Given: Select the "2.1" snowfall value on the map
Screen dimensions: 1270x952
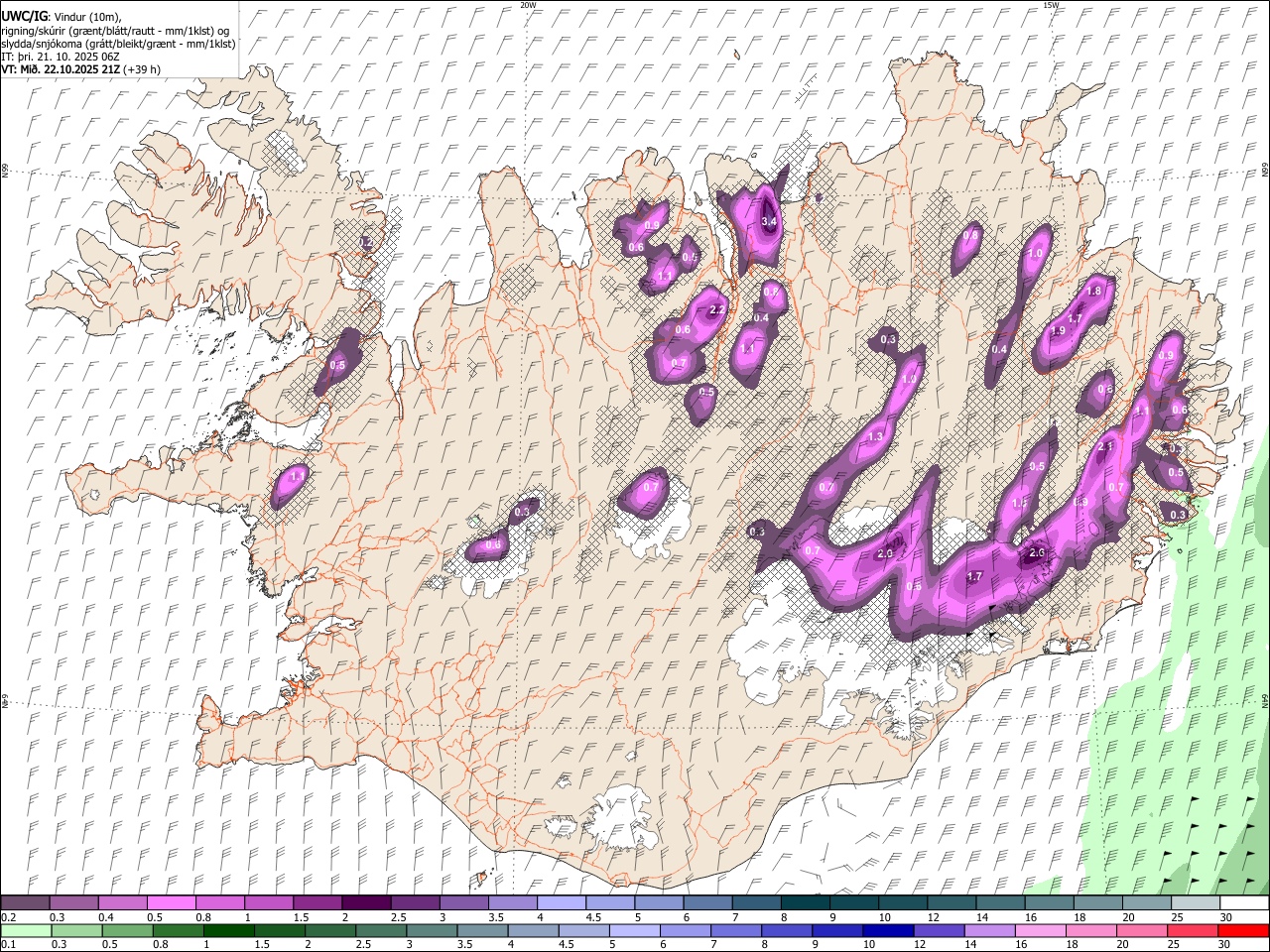Looking at the screenshot, I should pyautogui.click(x=1107, y=446).
